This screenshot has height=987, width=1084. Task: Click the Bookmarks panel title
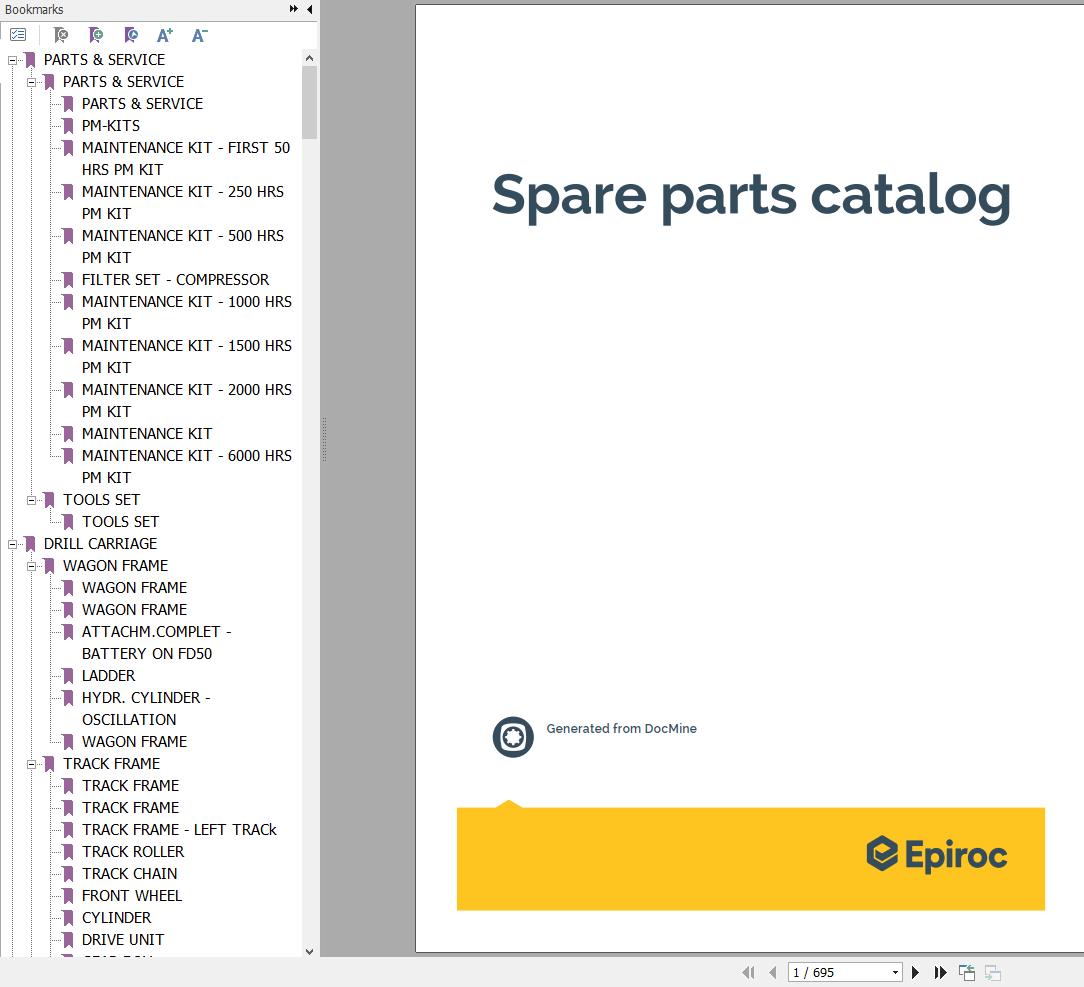pos(34,10)
